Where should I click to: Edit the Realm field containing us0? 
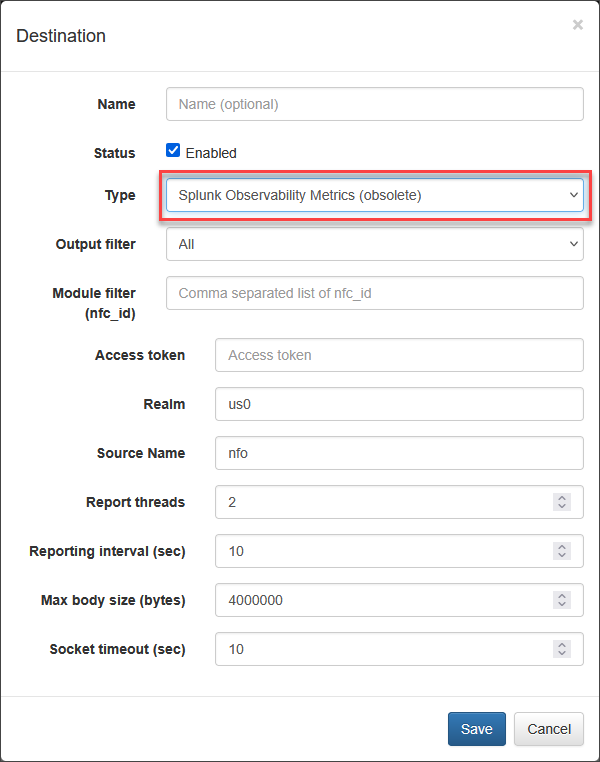point(399,404)
